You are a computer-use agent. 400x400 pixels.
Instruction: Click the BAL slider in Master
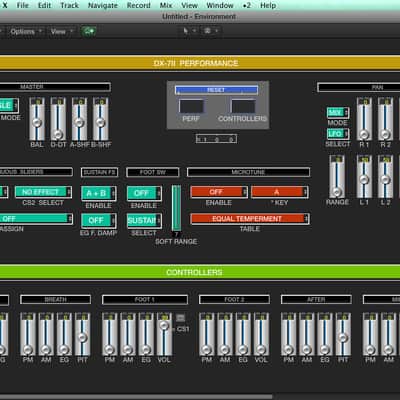pyautogui.click(x=37, y=119)
